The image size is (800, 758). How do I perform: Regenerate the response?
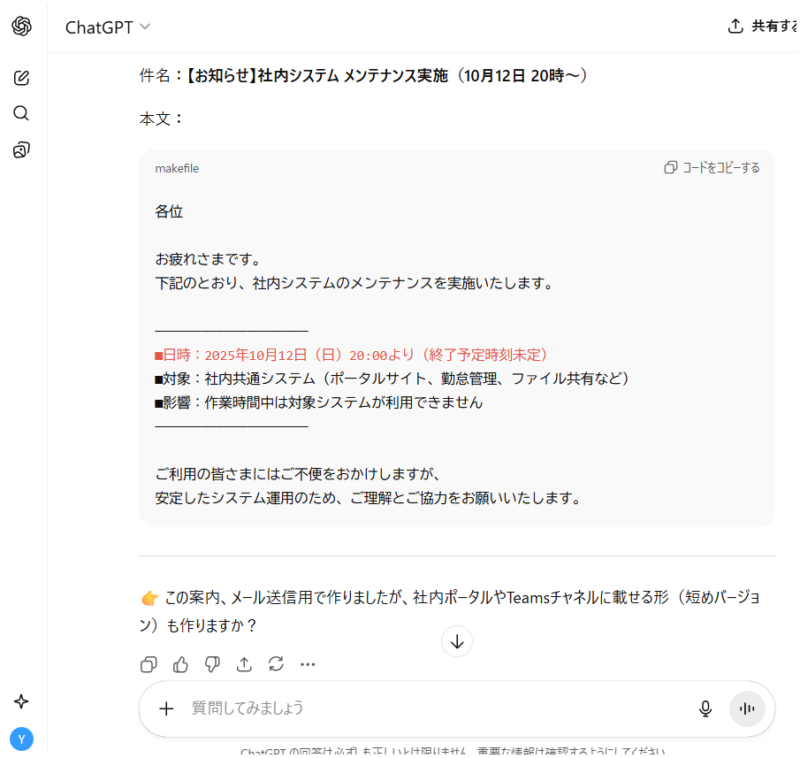coord(276,664)
